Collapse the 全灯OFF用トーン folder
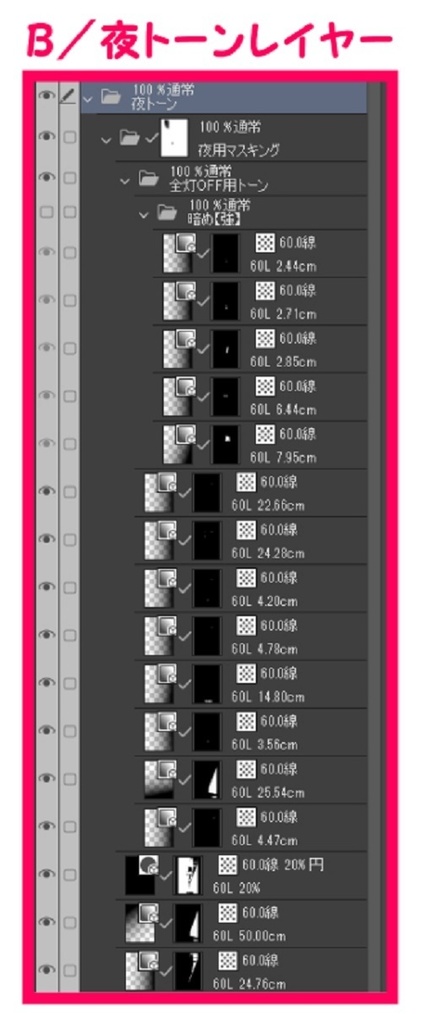This screenshot has height=1024, width=422. click(x=125, y=180)
